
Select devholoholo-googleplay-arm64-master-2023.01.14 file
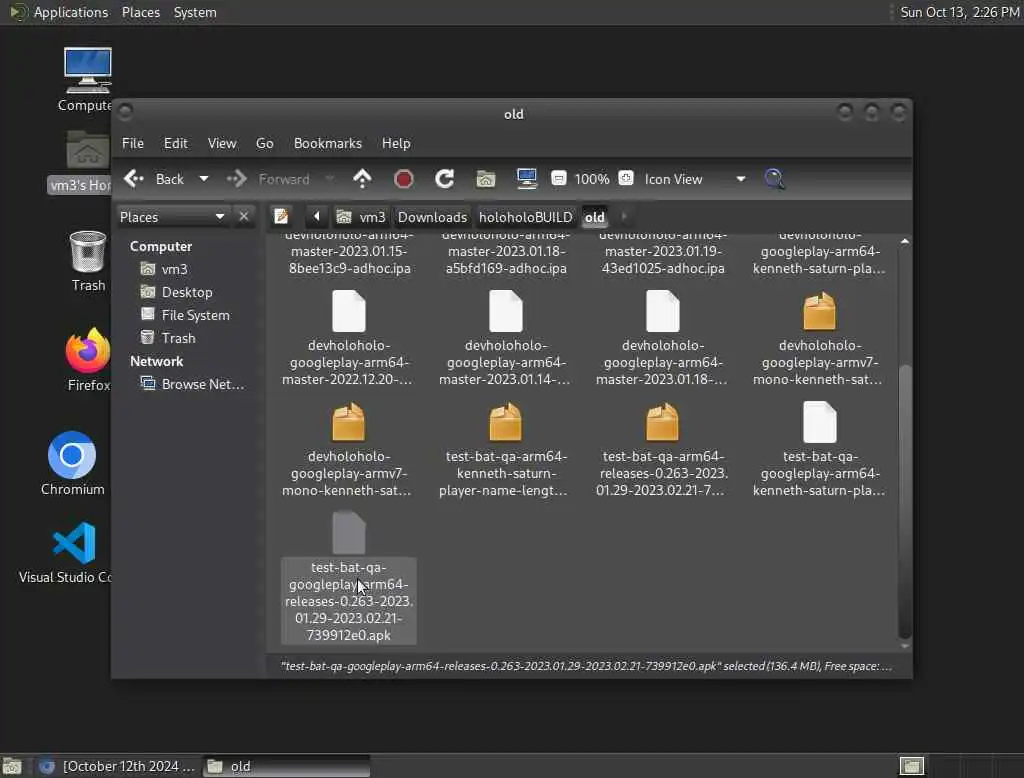(505, 338)
